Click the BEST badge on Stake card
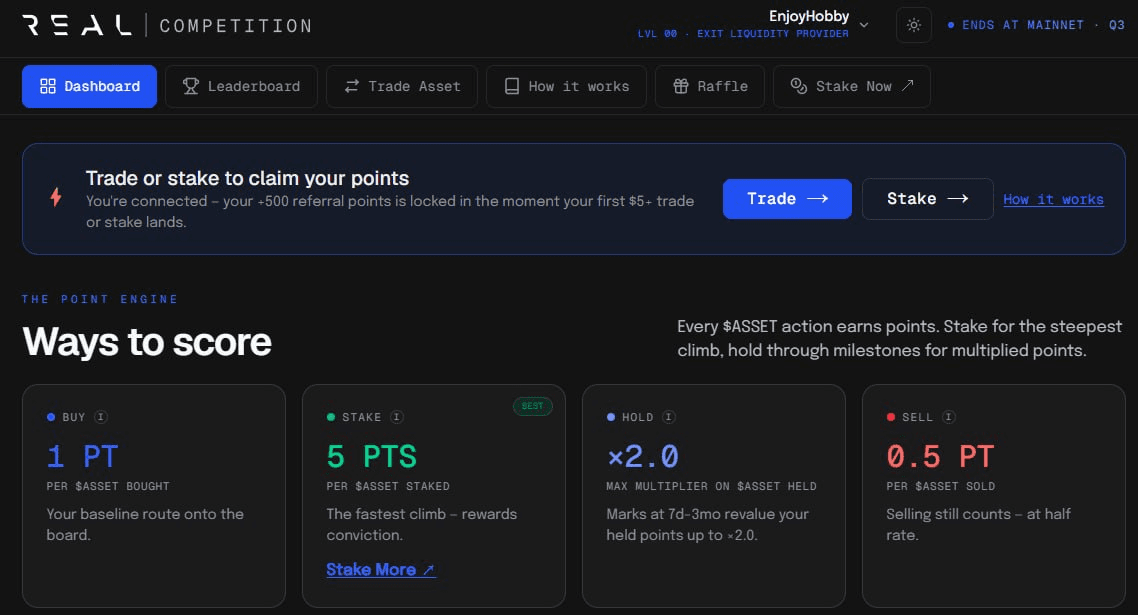The width and height of the screenshot is (1138, 615). 533,406
